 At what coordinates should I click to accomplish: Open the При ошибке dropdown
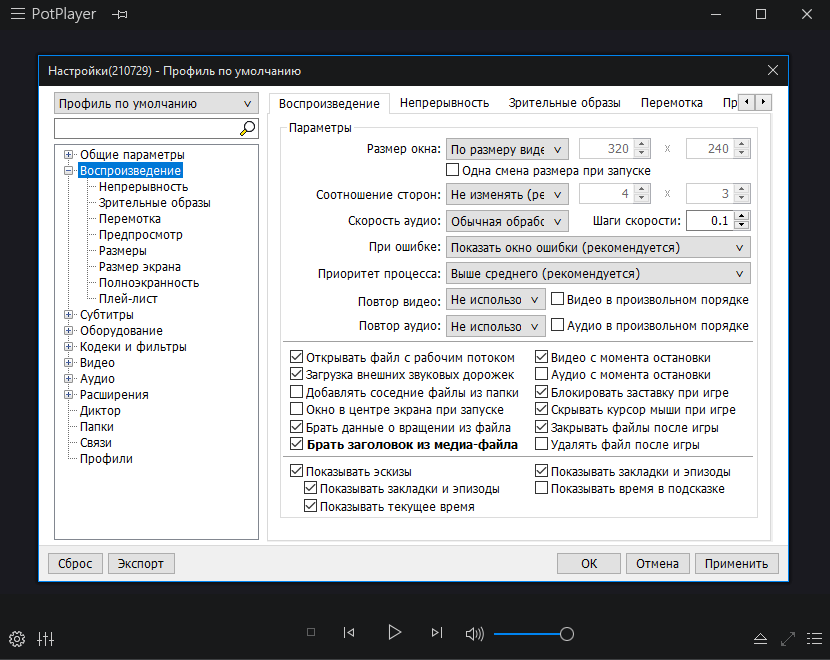coord(598,247)
